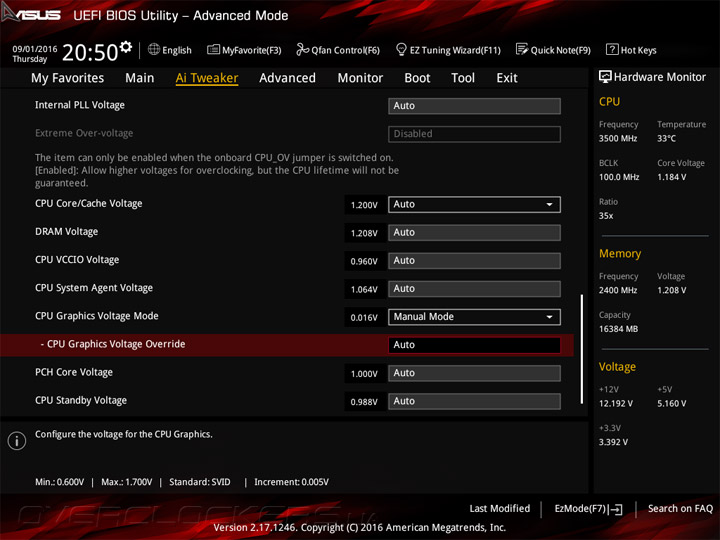Image resolution: width=720 pixels, height=540 pixels.
Task: Select the Ai Tweaker tab
Action: click(207, 78)
